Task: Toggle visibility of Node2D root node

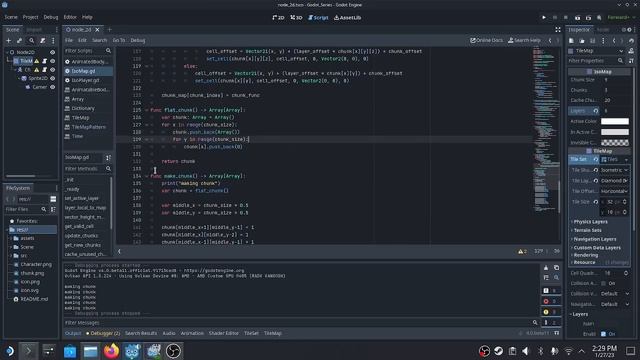Action: pyautogui.click(x=53, y=52)
